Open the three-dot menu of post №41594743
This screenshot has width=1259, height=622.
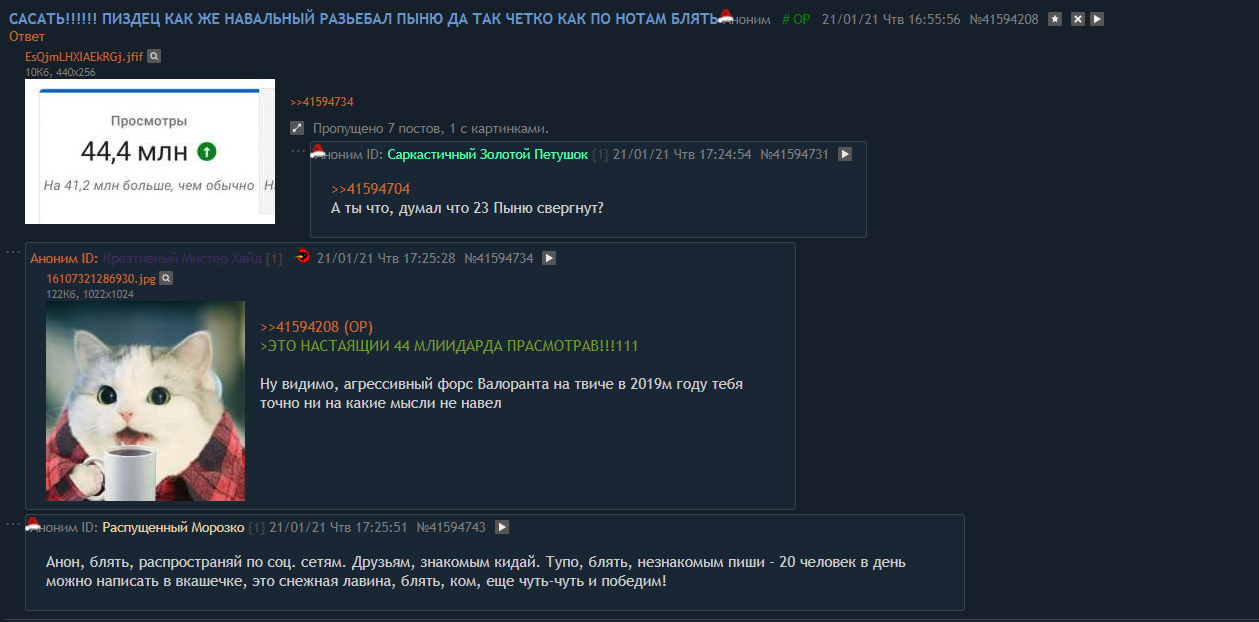tap(13, 523)
